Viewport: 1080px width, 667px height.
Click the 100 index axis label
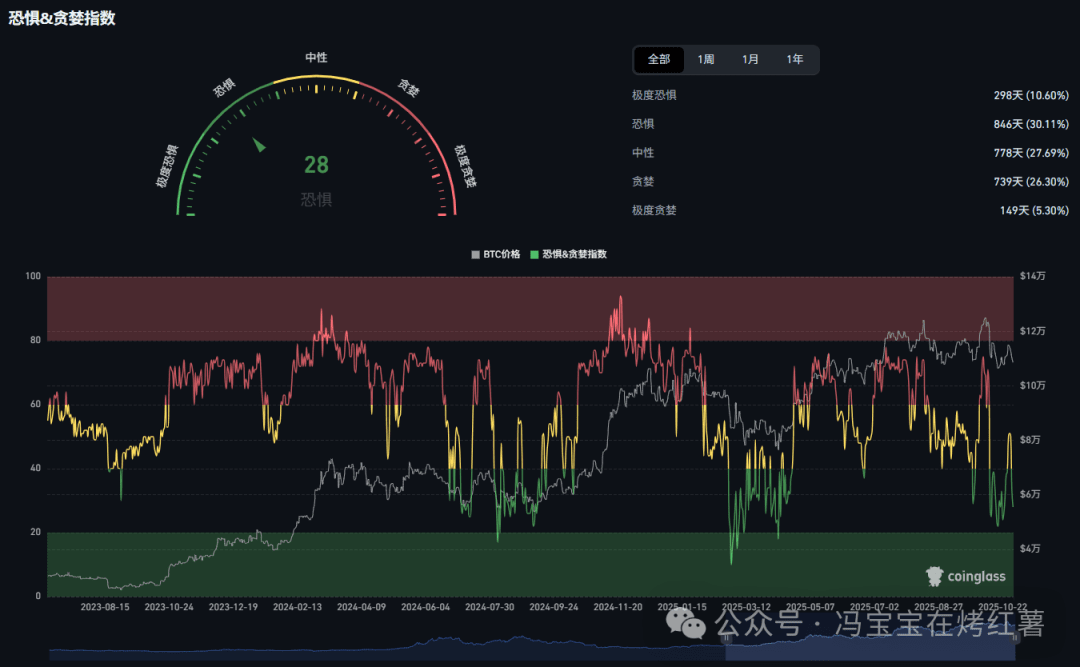coord(33,276)
